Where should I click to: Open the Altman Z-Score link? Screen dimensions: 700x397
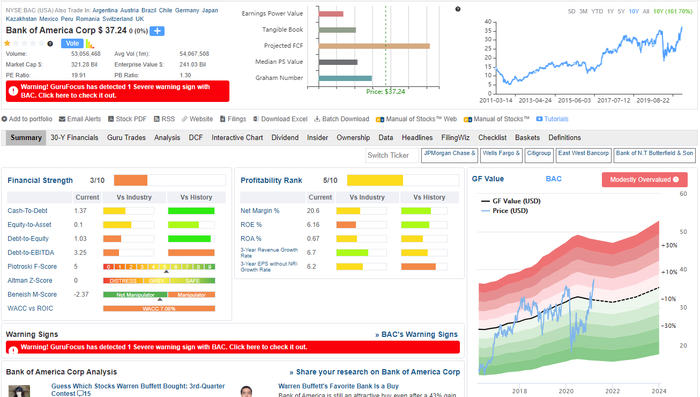tap(29, 280)
